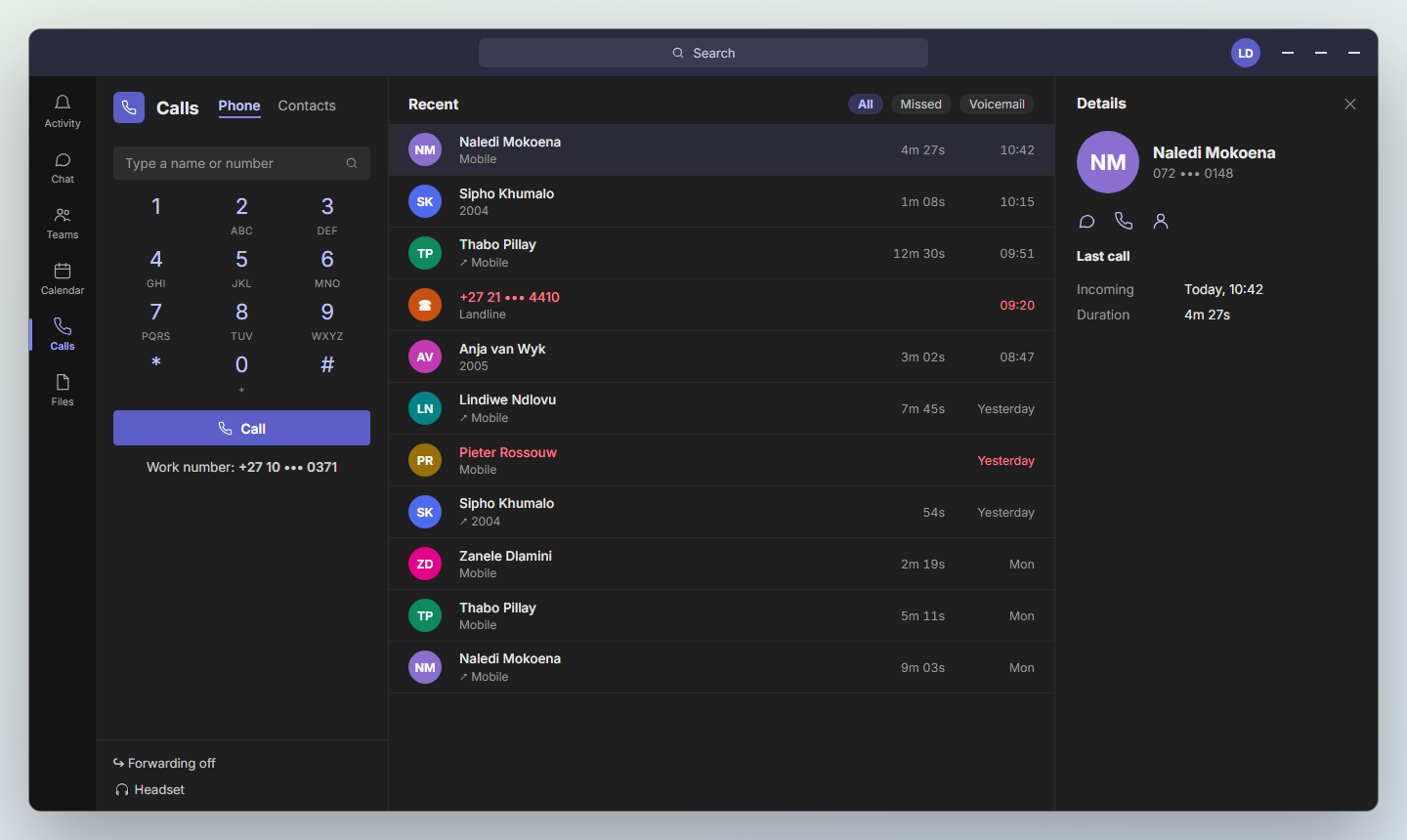Select Zanele Dlamini Monday call
Screen dimensions: 1407x840
coord(721,564)
